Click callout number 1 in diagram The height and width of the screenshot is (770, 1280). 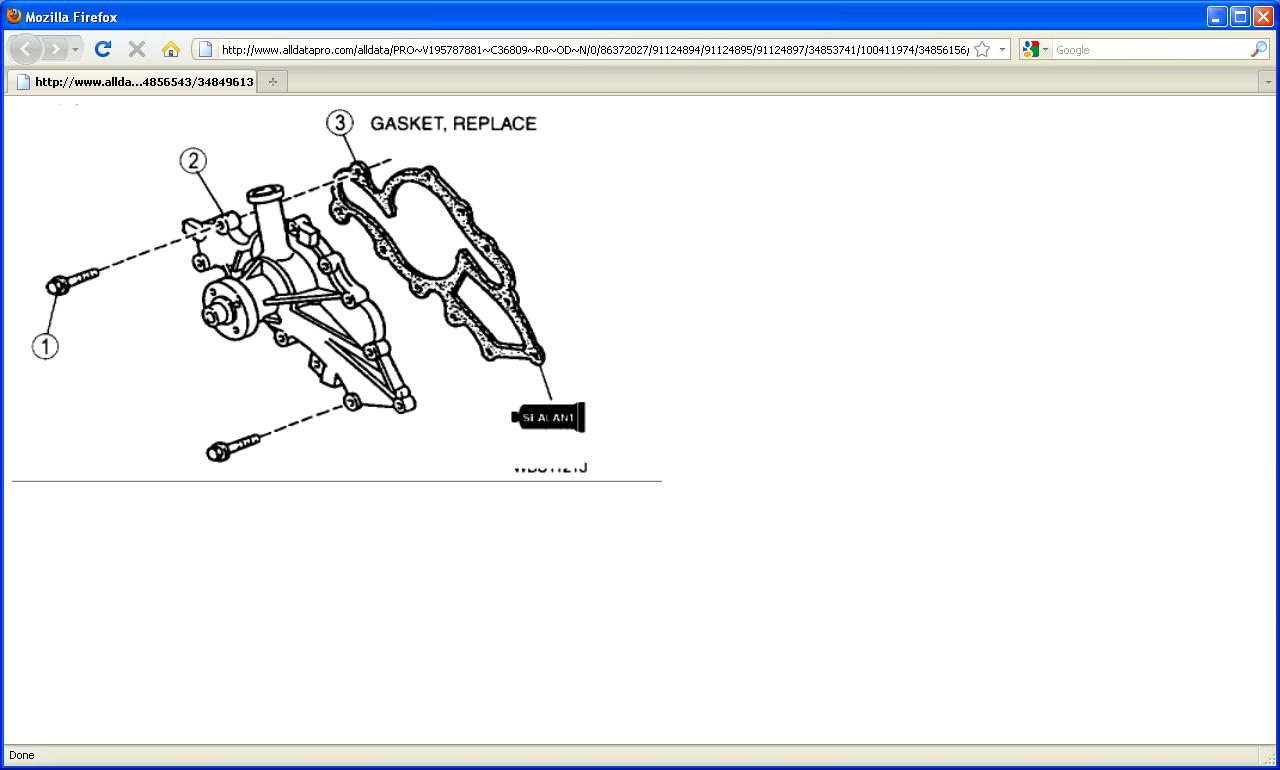(45, 346)
